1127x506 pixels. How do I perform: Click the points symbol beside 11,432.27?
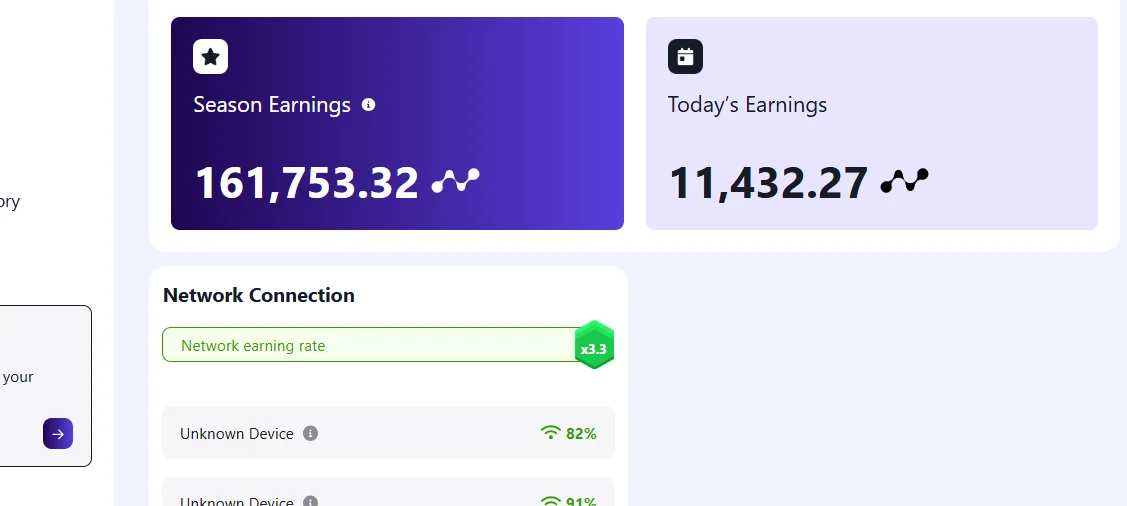coord(904,181)
